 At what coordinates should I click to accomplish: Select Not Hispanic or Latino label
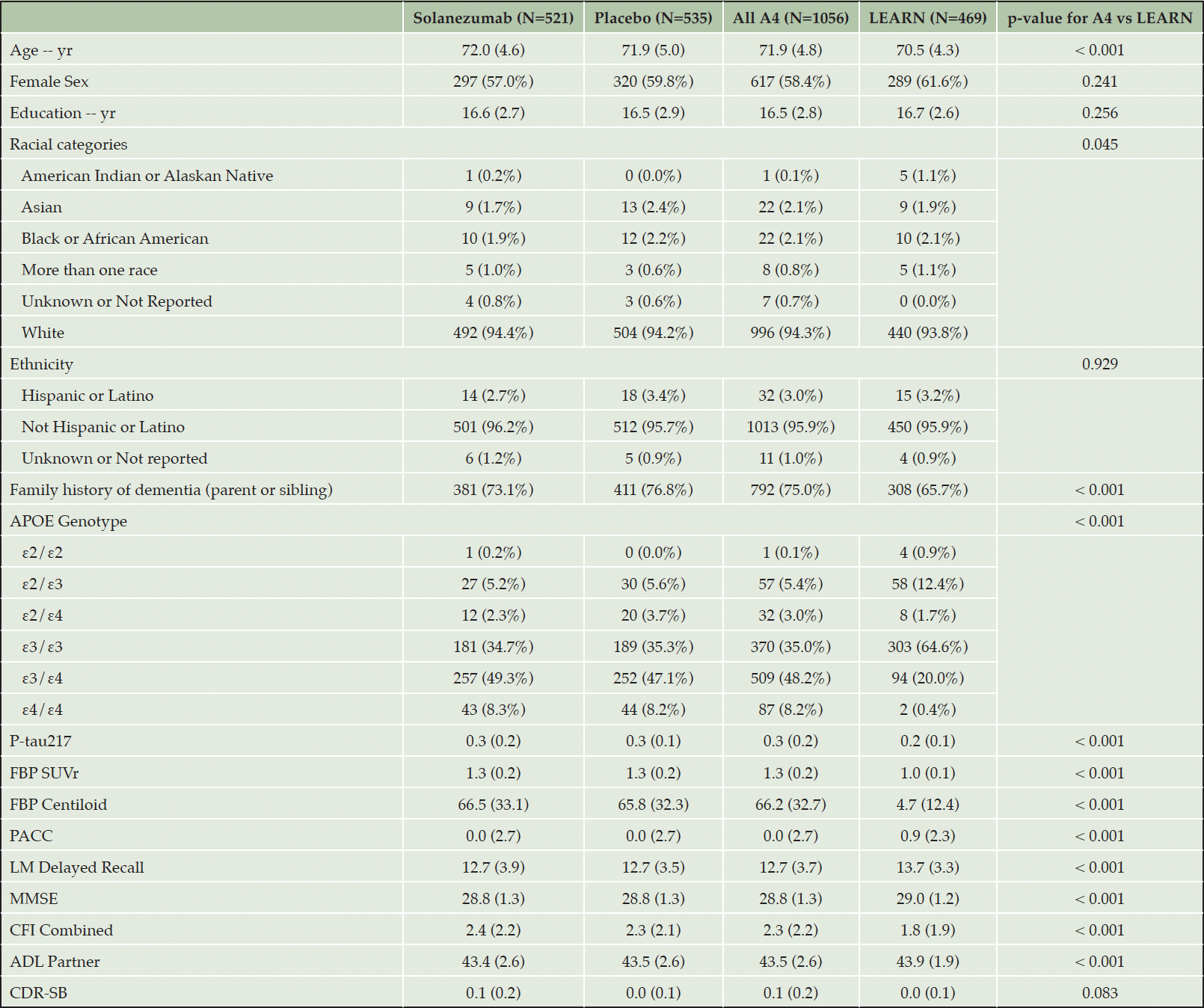pos(103,427)
